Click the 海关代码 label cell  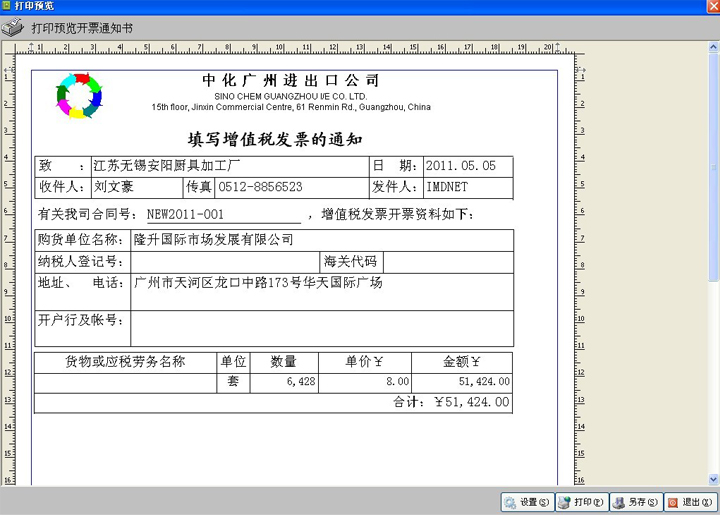(x=351, y=262)
